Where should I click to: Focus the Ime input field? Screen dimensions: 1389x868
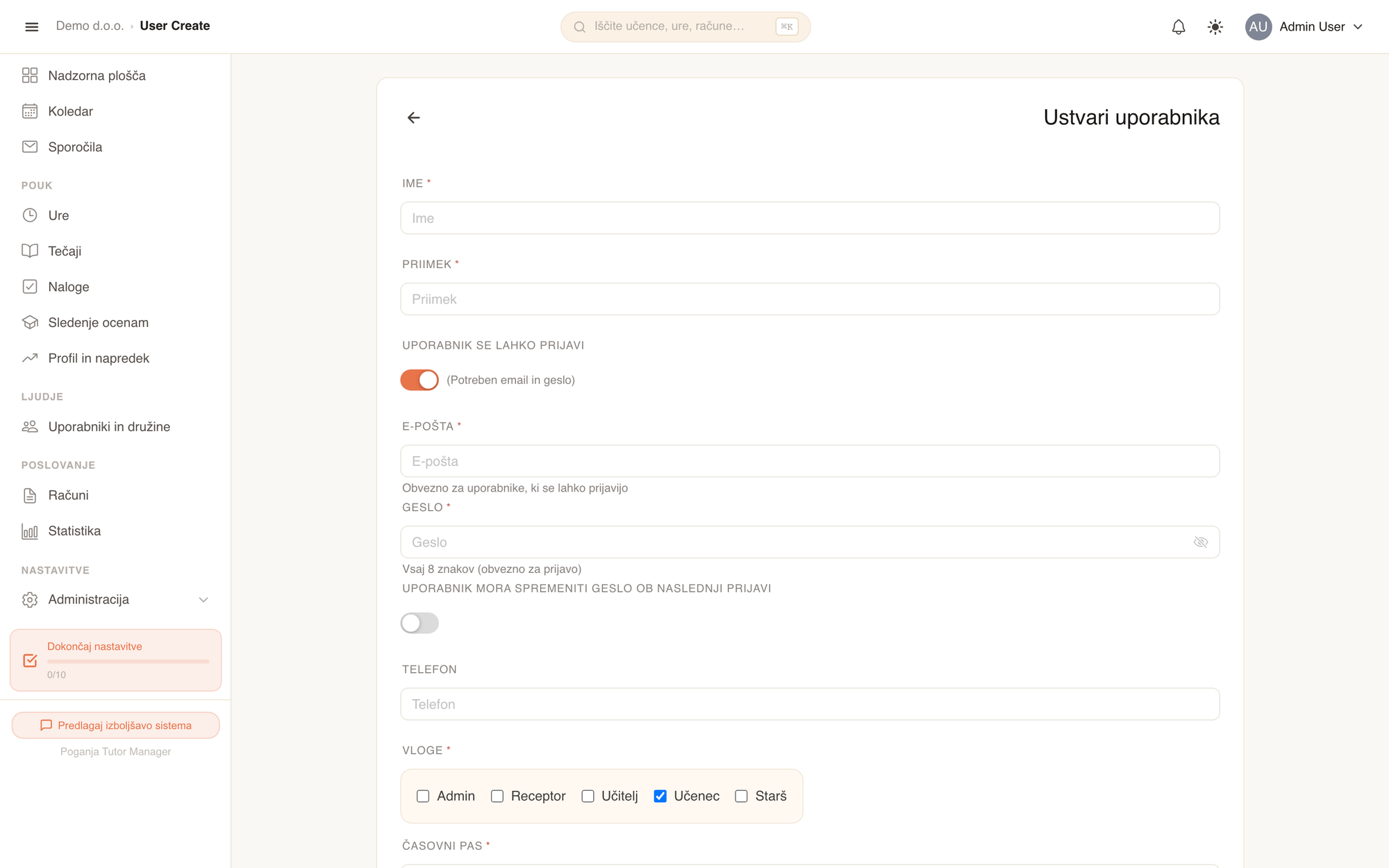810,218
